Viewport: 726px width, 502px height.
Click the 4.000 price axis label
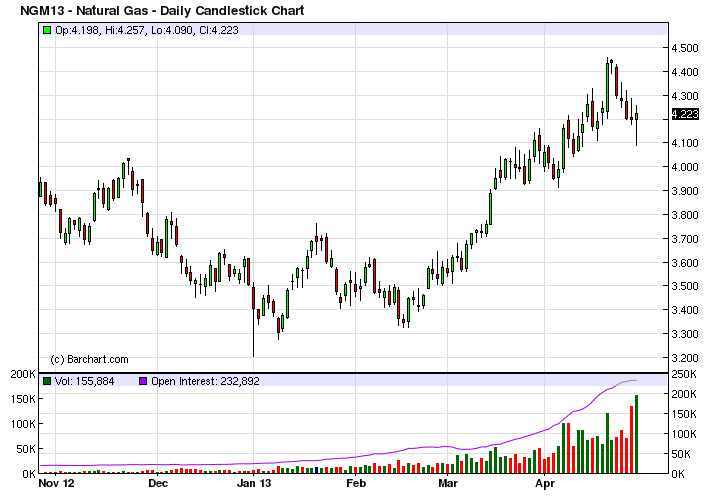click(685, 167)
